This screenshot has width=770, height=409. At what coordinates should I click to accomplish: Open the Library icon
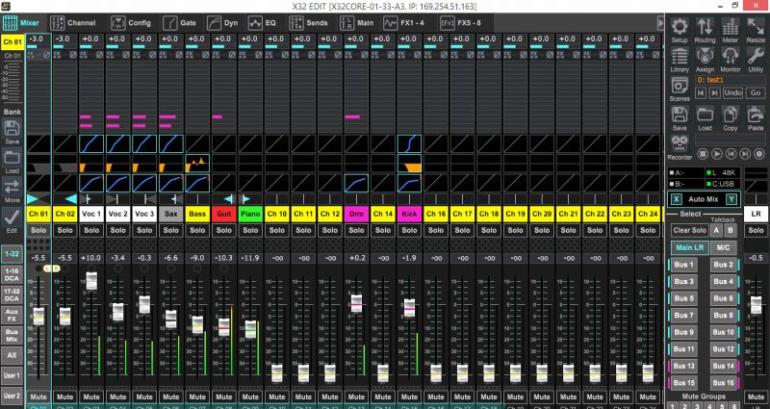680,56
